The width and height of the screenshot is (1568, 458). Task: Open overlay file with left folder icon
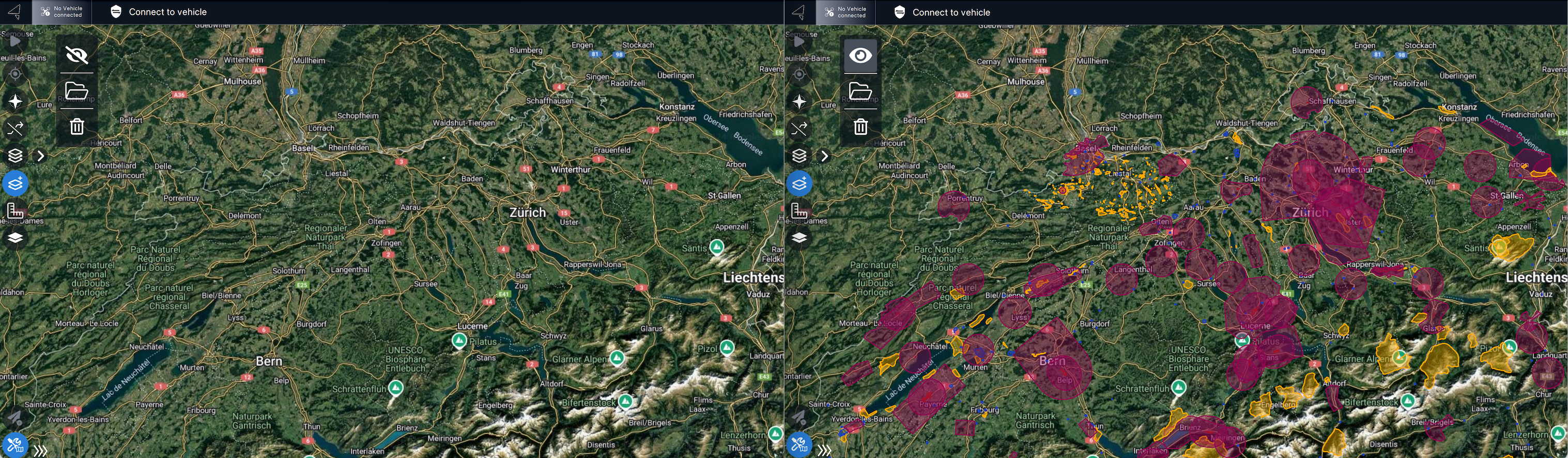pos(76,91)
